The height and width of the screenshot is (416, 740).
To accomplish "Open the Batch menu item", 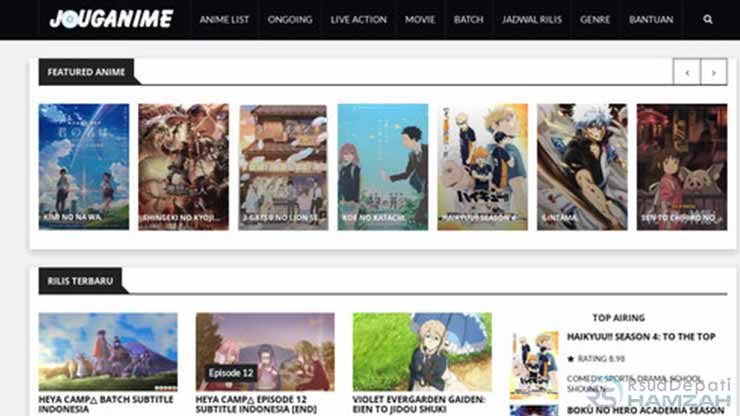I will (x=469, y=19).
